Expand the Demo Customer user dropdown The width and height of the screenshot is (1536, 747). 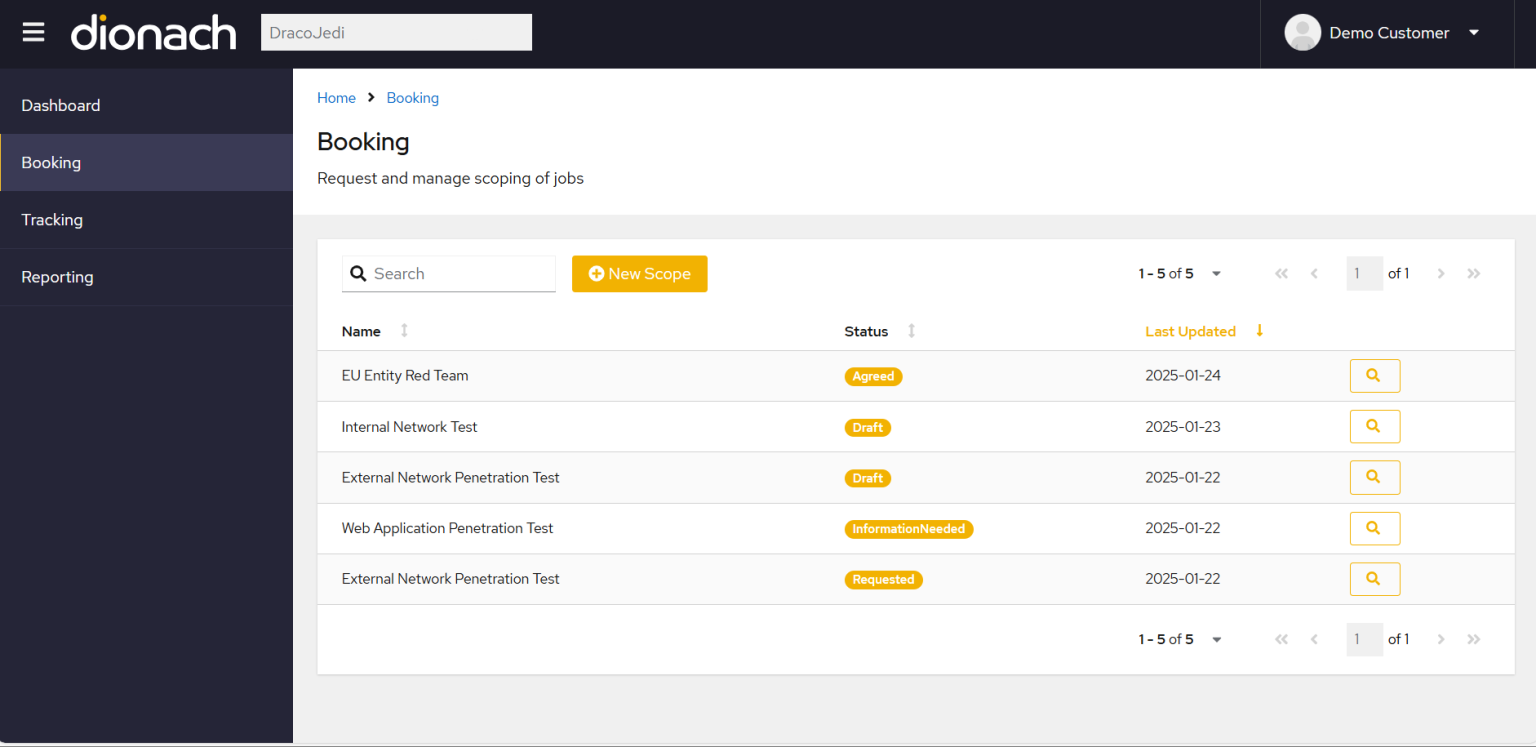1473,33
